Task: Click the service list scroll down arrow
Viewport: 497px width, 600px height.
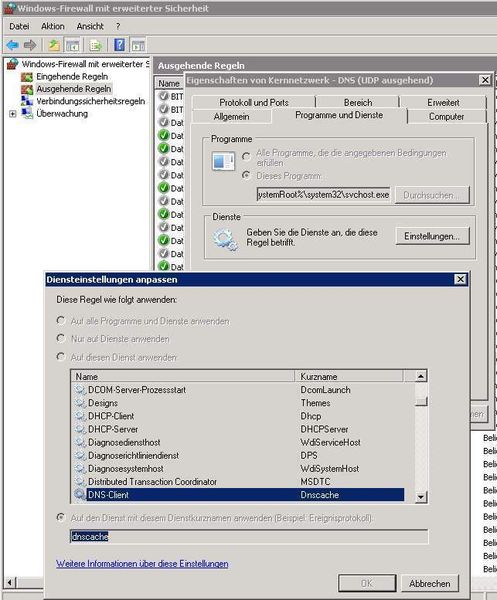Action: click(420, 497)
